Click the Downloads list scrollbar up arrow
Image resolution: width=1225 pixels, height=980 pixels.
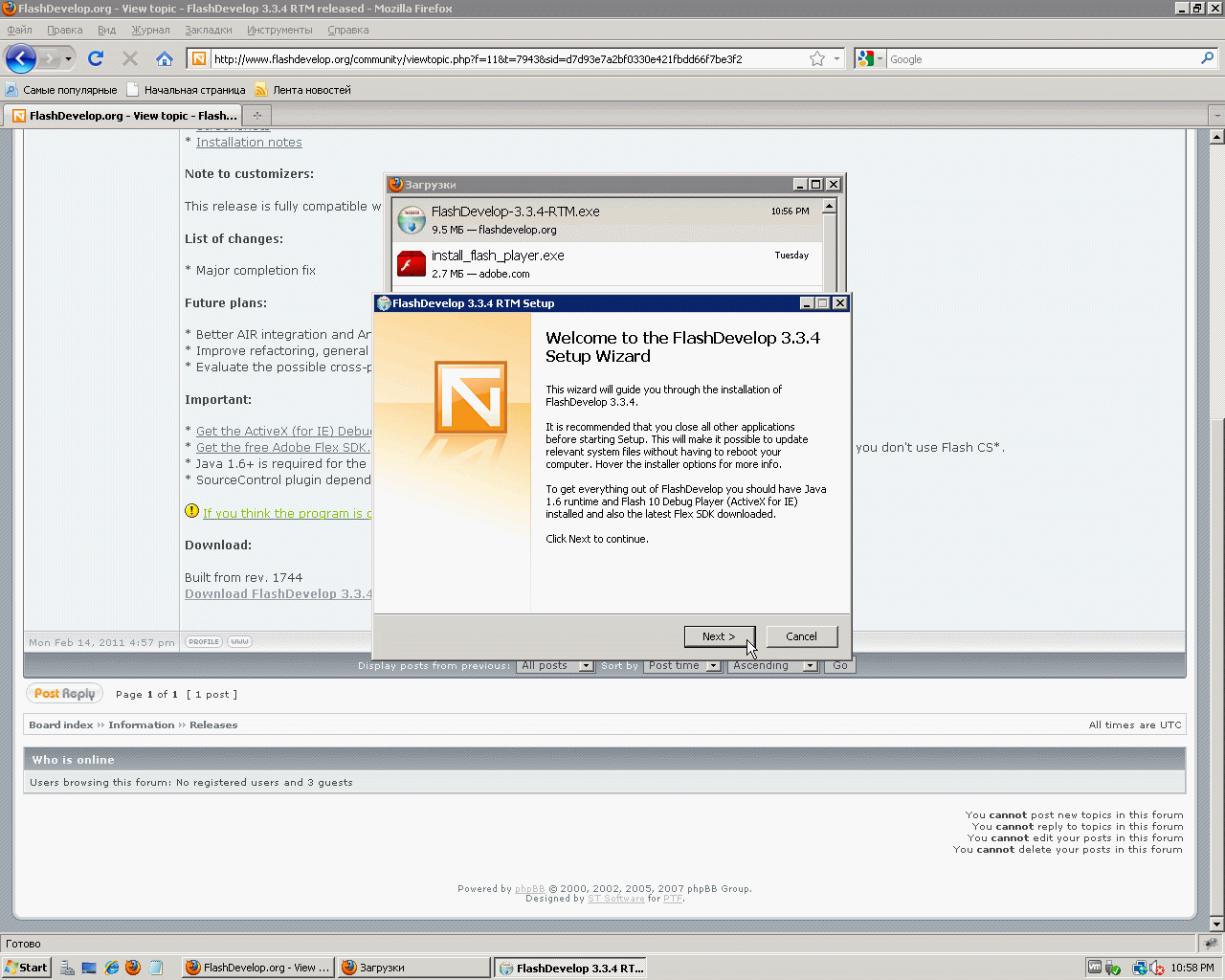tap(830, 206)
